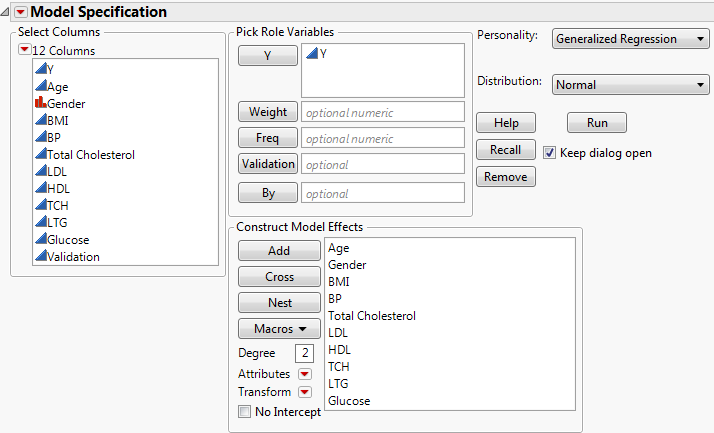The width and height of the screenshot is (714, 433).
Task: Expand the Attributes red triangle menu
Action: [x=305, y=374]
